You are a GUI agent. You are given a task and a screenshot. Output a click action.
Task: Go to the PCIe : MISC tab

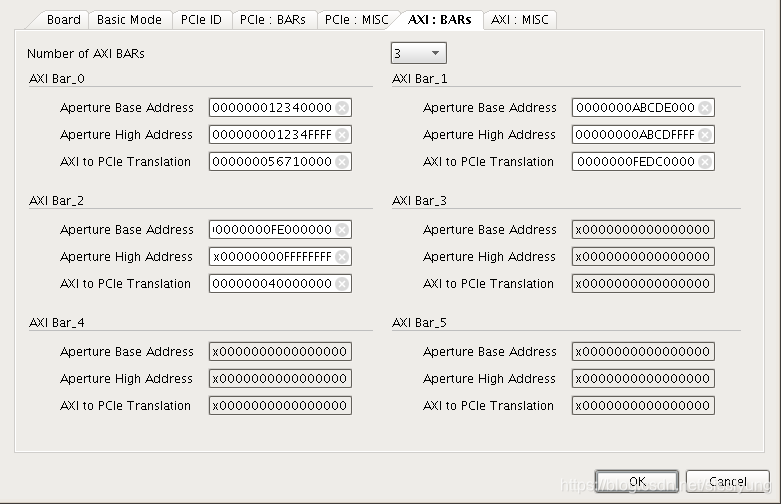357,20
